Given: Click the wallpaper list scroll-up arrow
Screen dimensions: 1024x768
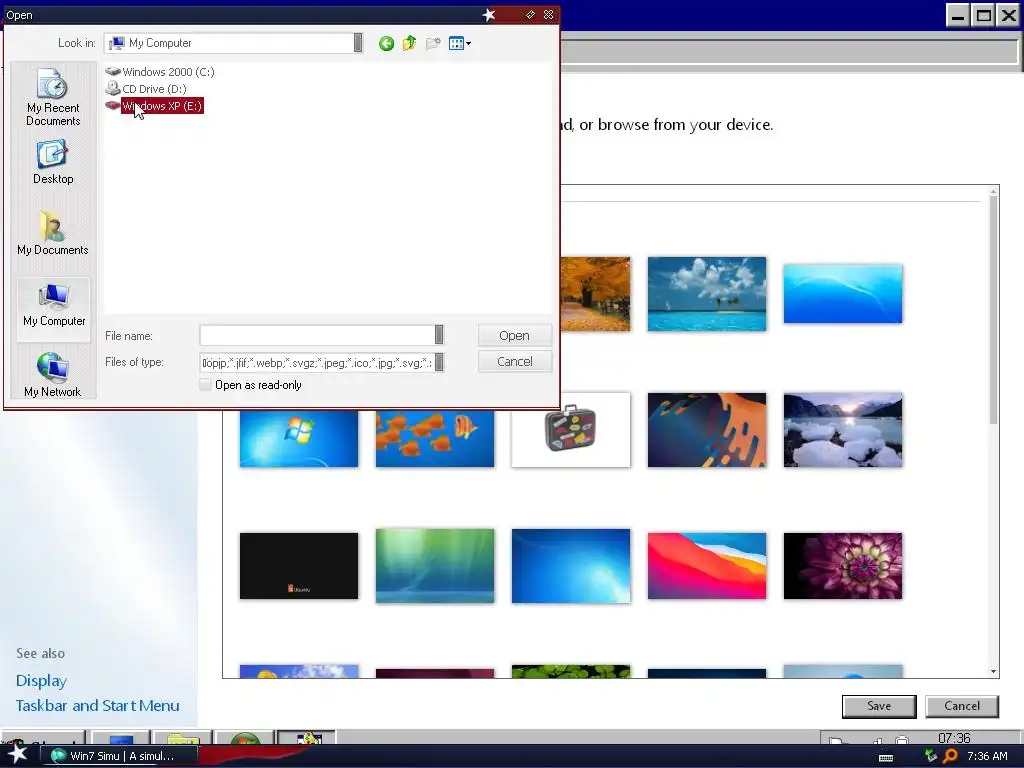Looking at the screenshot, I should 993,192.
